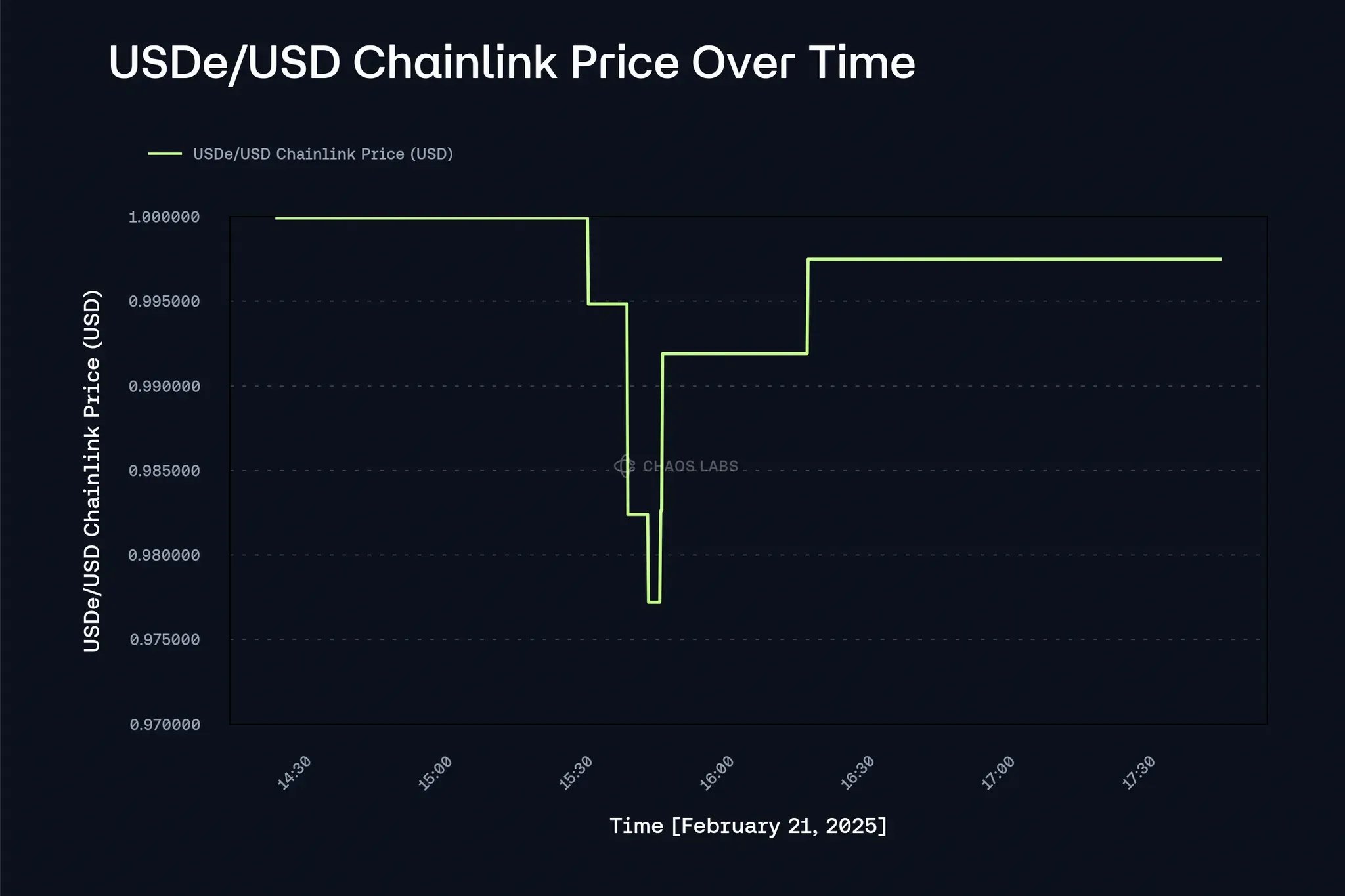Click the 0.970000 y-axis value

click(164, 725)
